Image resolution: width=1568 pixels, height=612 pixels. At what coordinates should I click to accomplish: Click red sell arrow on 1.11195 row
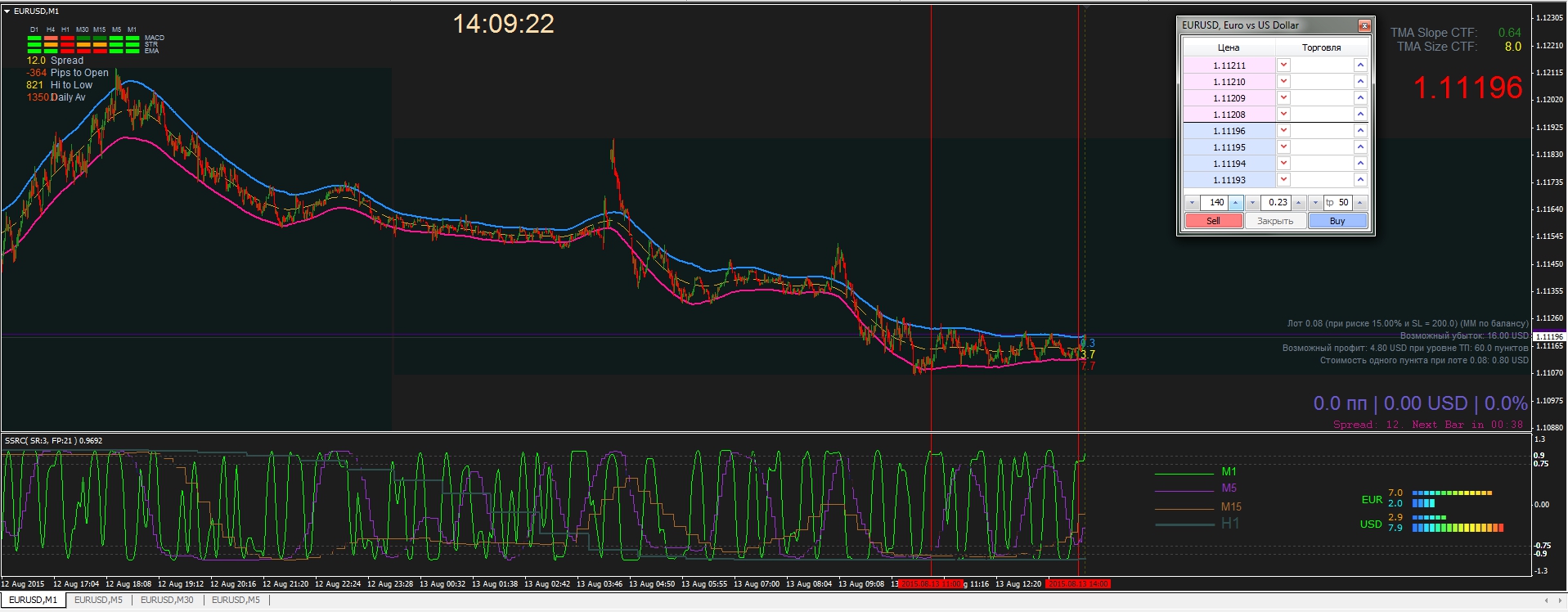1283,147
